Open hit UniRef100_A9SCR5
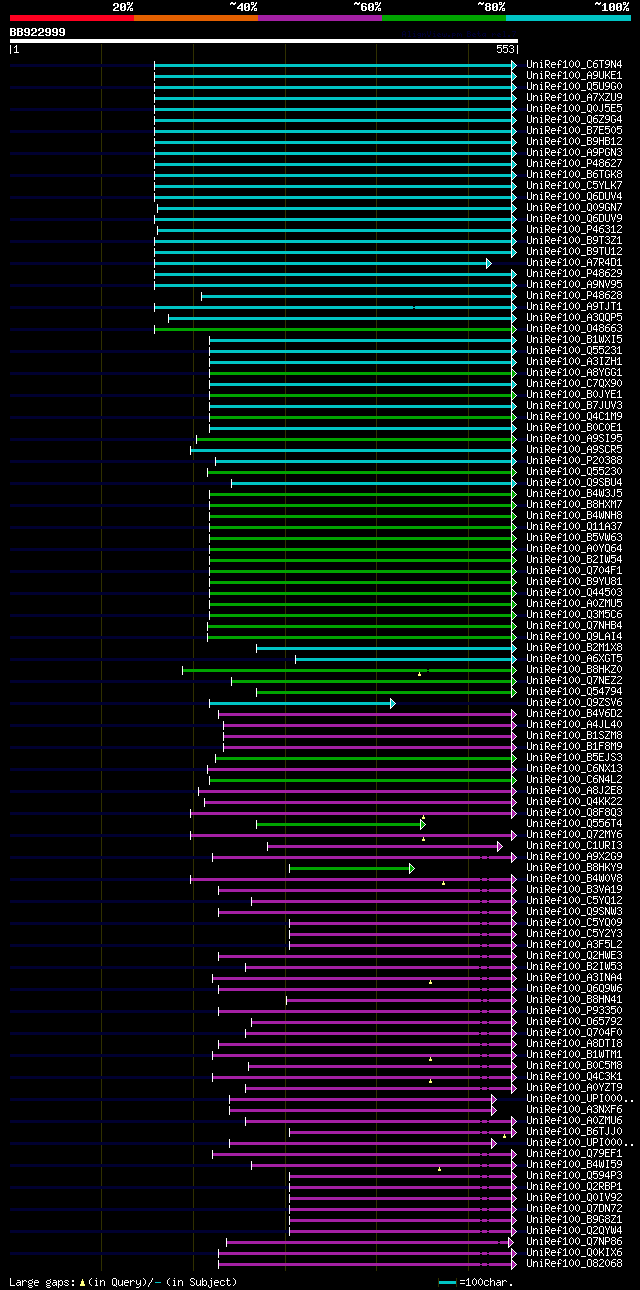Viewport: 640px width, 1290px height. click(574, 449)
